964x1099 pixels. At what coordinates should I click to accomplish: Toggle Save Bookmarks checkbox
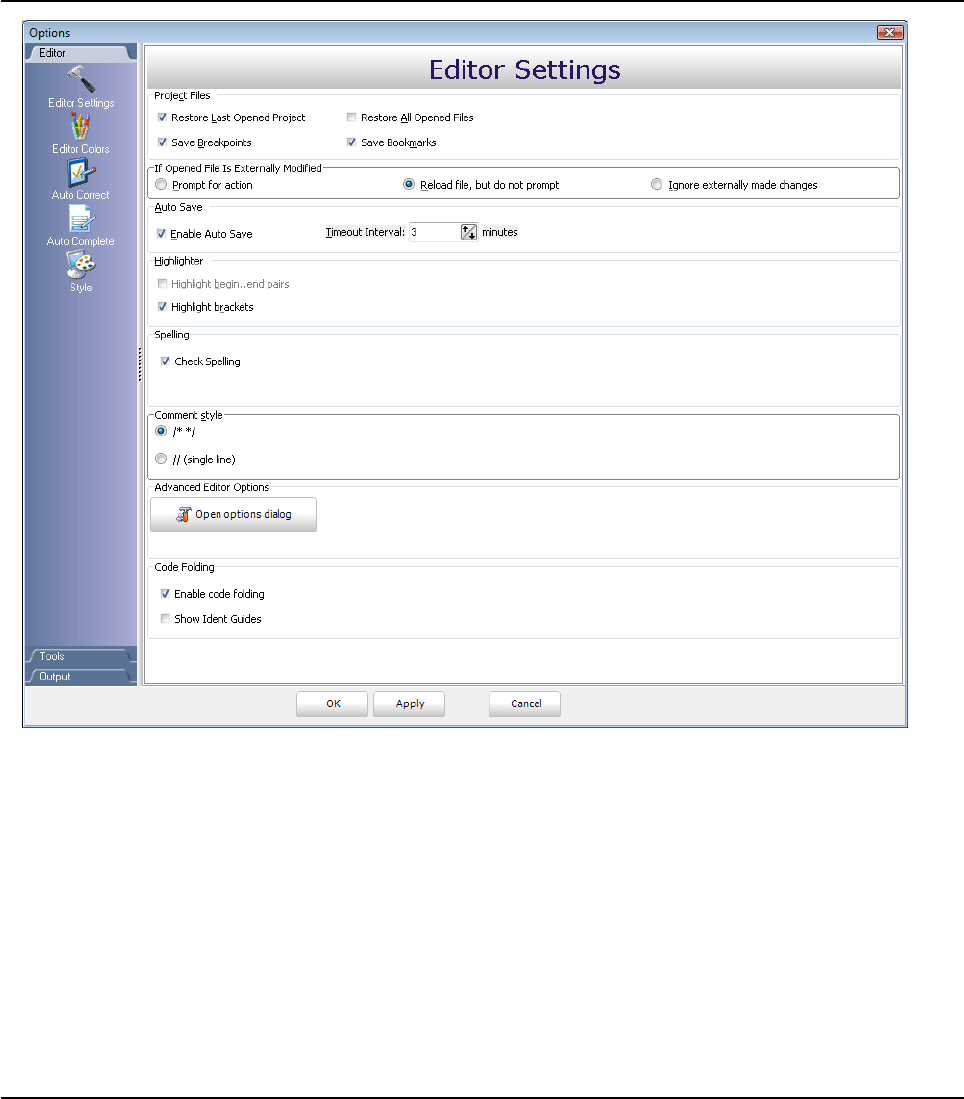tap(352, 142)
